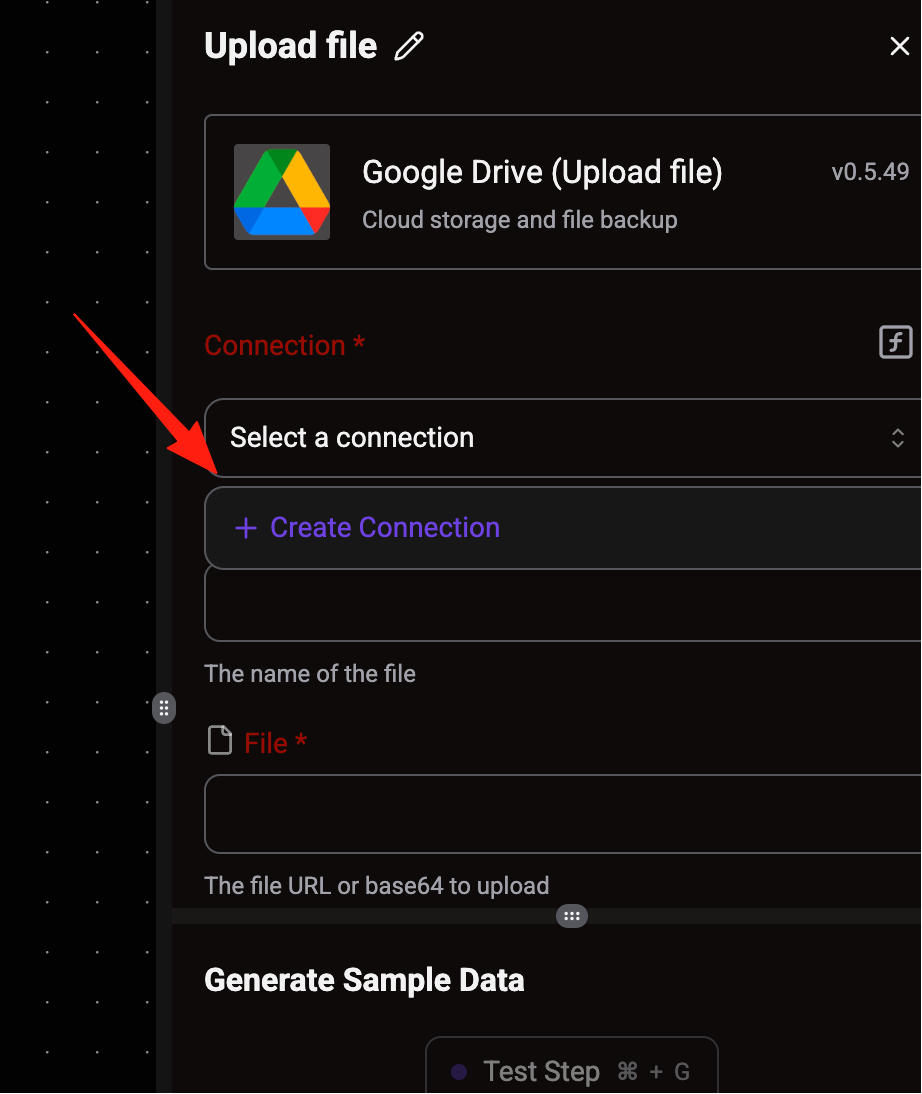Viewport: 922px width, 1094px height.
Task: Click the purple dot in Test Step
Action: [x=459, y=1072]
